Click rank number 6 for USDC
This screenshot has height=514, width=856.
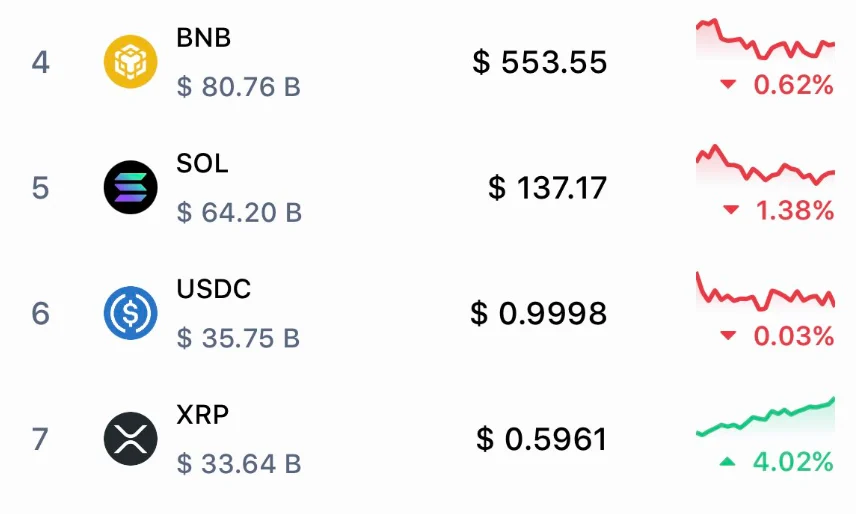40,314
